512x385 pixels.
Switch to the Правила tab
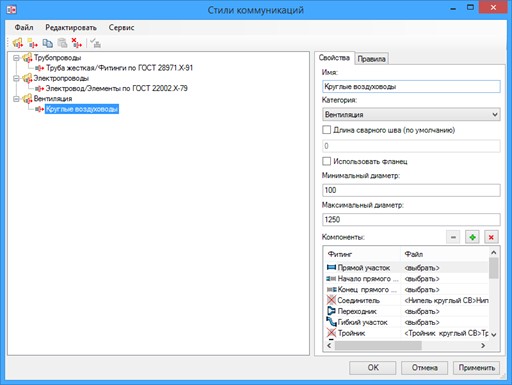point(371,59)
